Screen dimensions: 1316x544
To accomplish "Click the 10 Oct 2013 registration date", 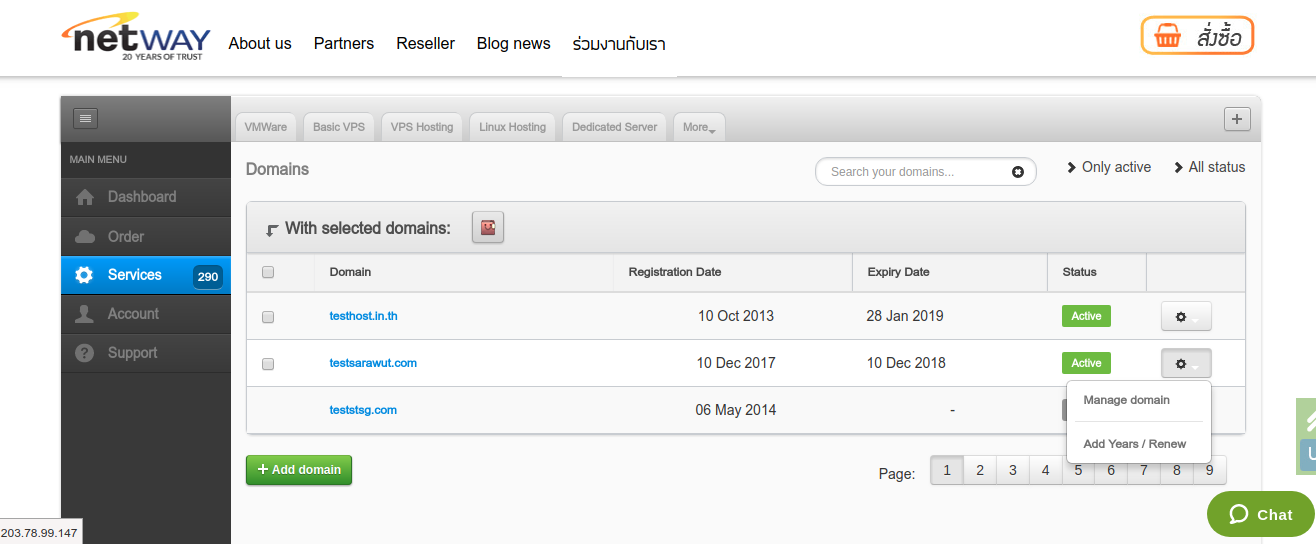I will (736, 316).
